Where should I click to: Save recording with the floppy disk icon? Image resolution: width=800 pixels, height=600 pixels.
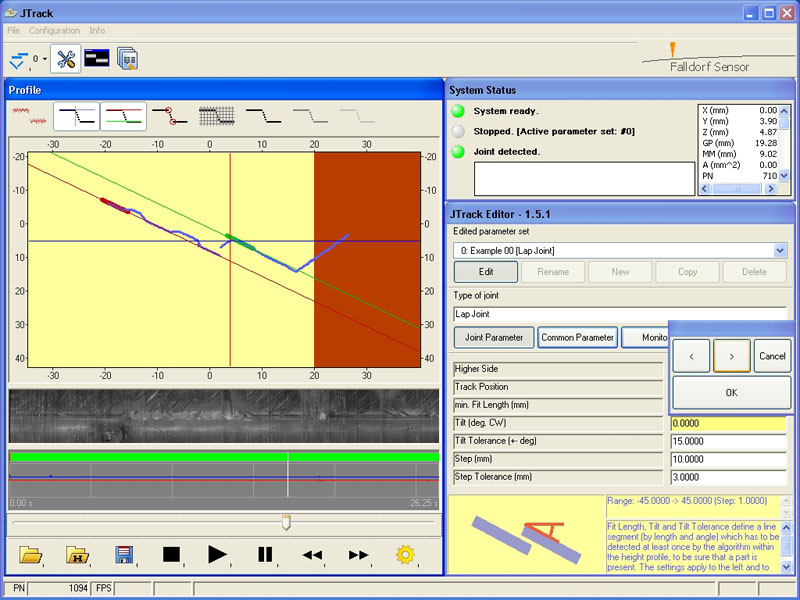pos(124,555)
